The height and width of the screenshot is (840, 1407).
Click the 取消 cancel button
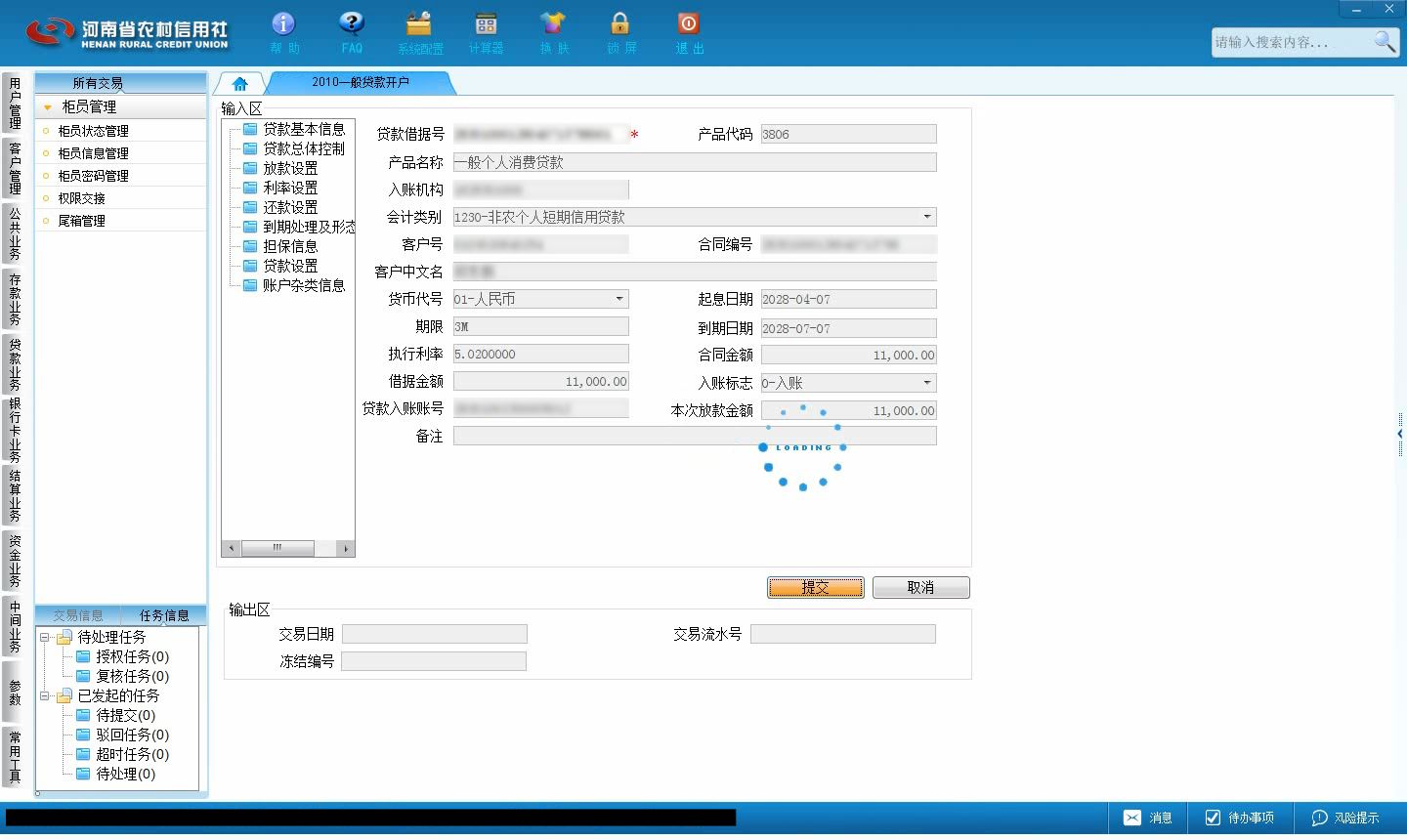tap(920, 587)
